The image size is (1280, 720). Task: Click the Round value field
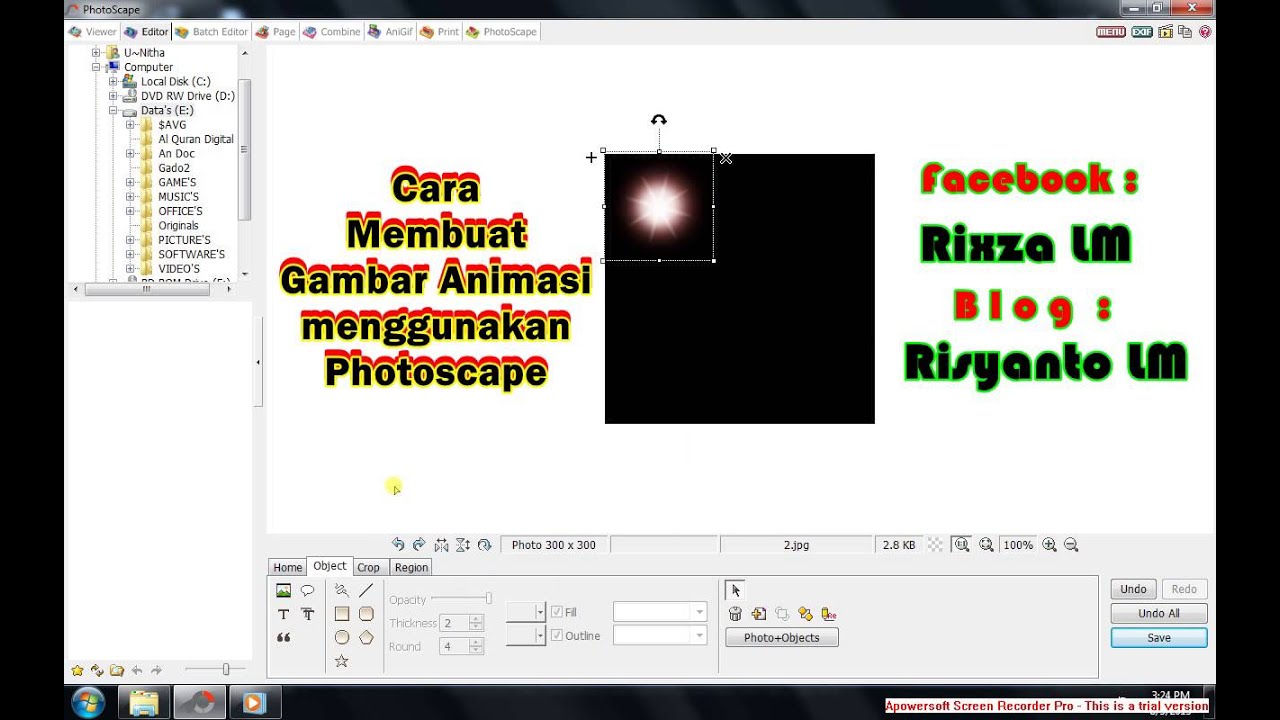tap(455, 647)
